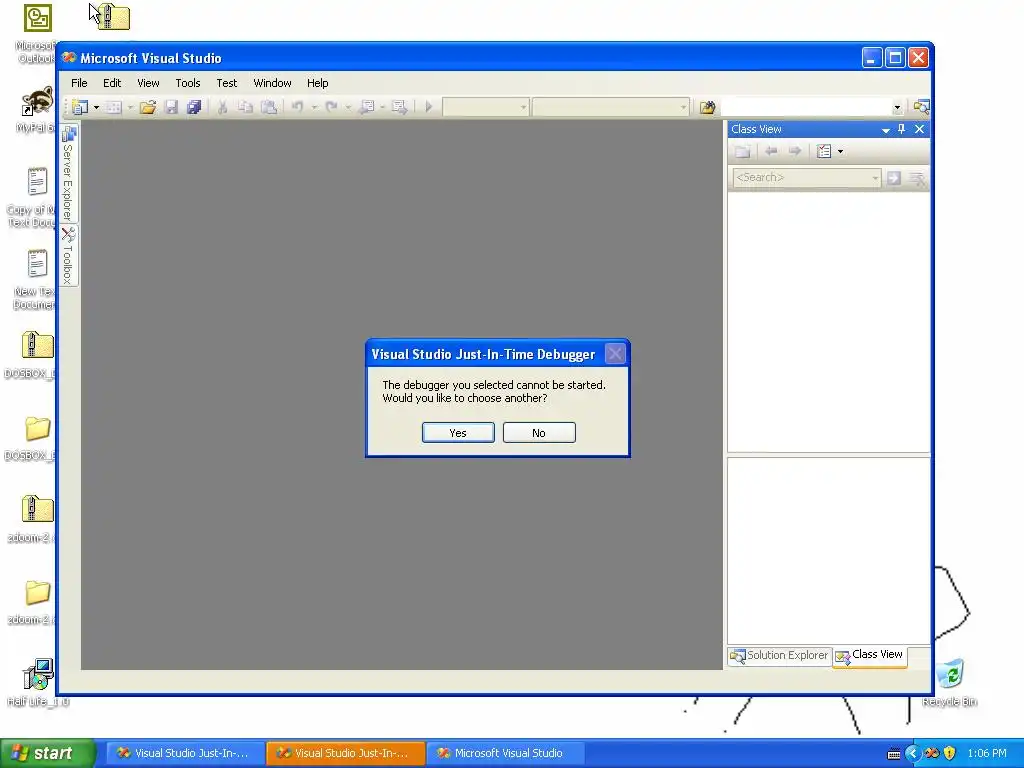
Task: Click the Class View Settings icon
Action: coord(824,152)
